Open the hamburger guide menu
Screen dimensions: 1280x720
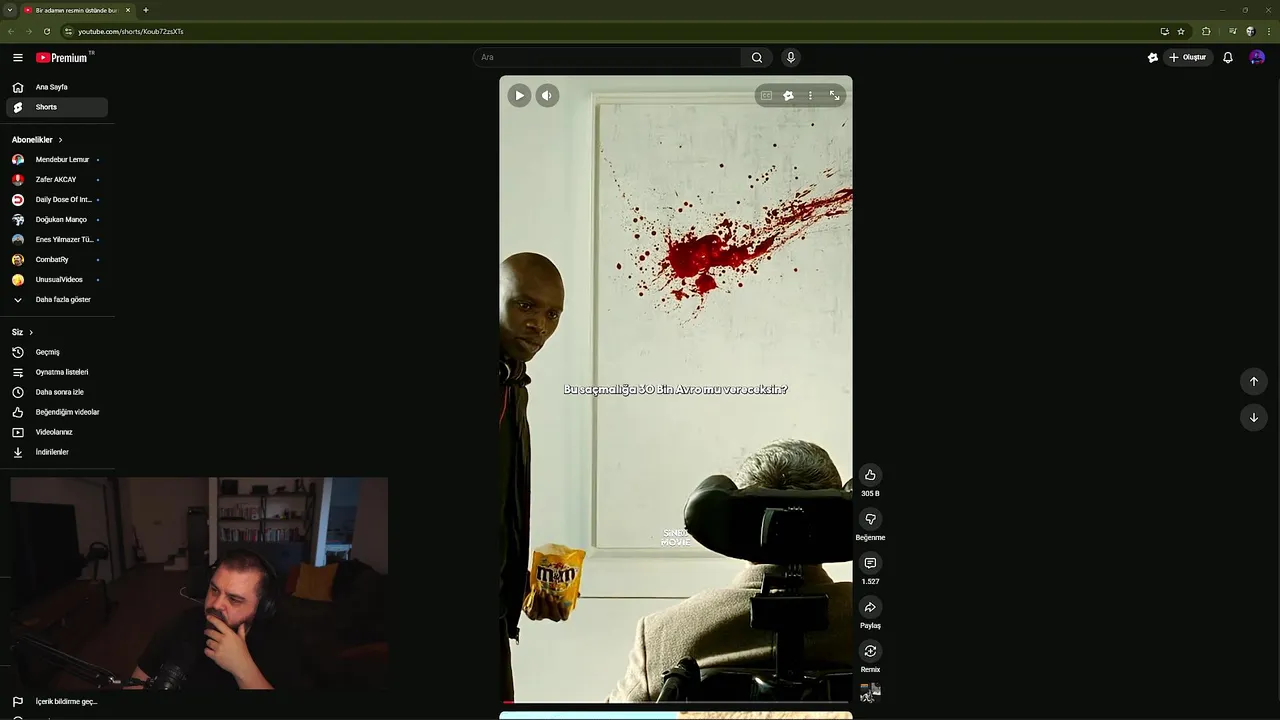coord(17,57)
